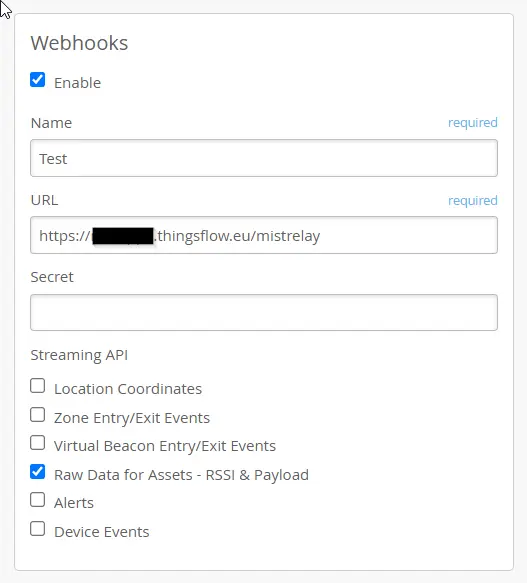Focus the Name field containing Test
This screenshot has width=527, height=583.
point(264,158)
